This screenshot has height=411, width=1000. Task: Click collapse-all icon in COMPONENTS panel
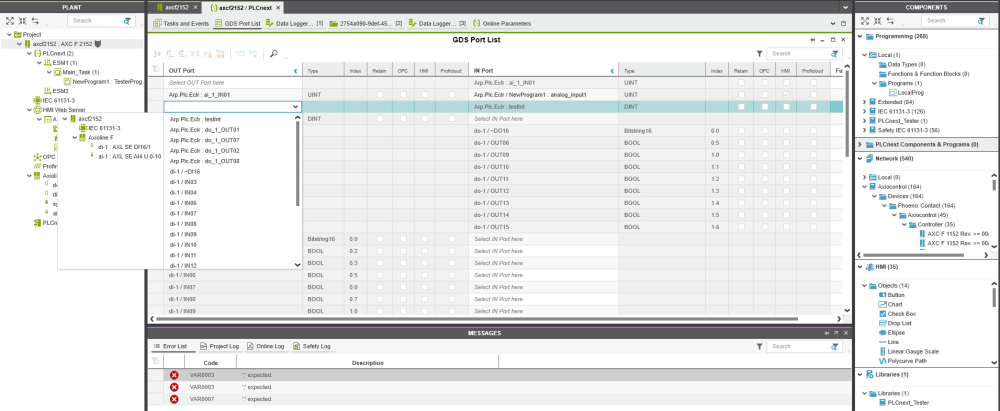(879, 20)
